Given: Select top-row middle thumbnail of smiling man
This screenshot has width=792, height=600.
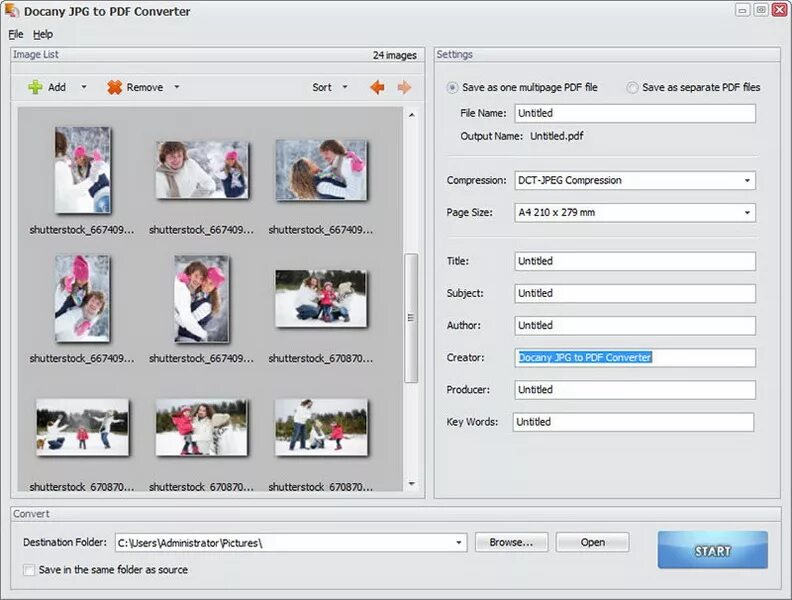Looking at the screenshot, I should pyautogui.click(x=202, y=170).
